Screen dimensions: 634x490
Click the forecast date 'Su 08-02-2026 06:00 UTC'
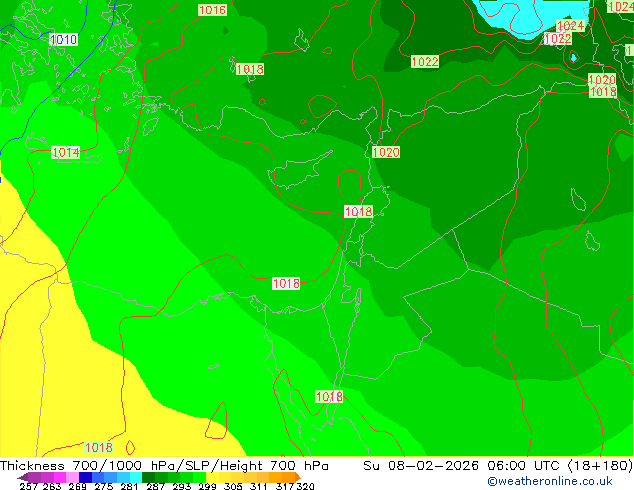pyautogui.click(x=463, y=466)
